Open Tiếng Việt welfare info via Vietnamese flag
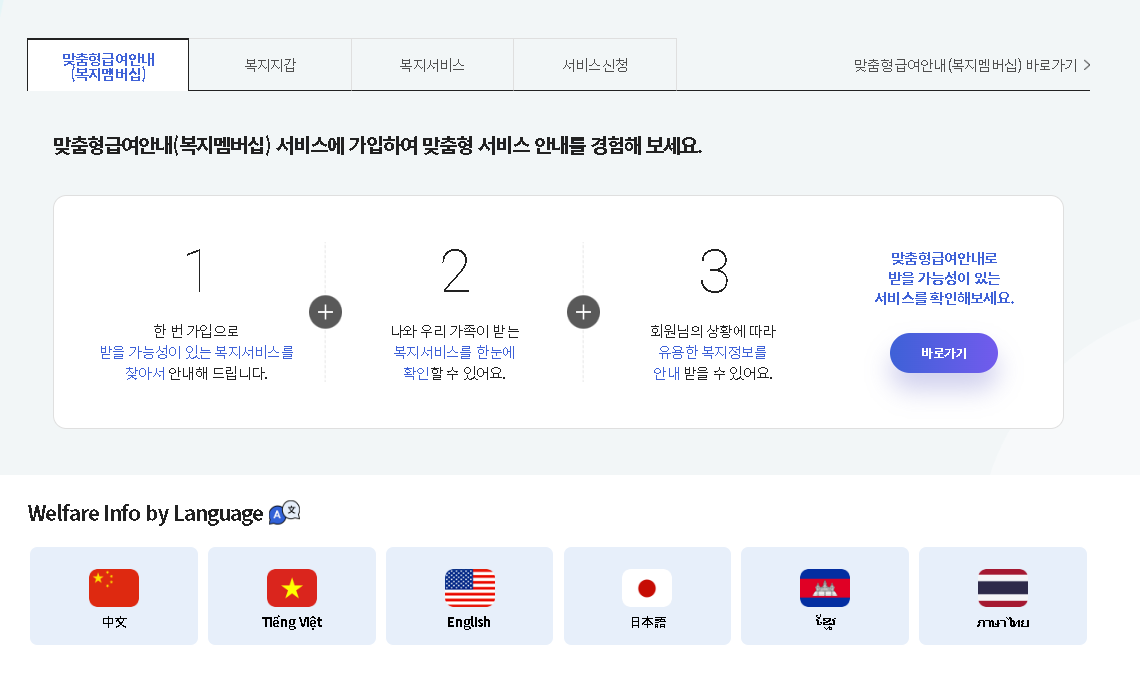The width and height of the screenshot is (1140, 680). point(291,588)
